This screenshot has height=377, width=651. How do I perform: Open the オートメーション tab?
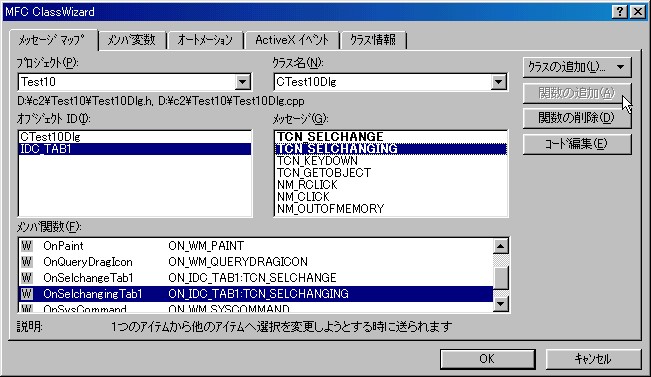[x=205, y=40]
